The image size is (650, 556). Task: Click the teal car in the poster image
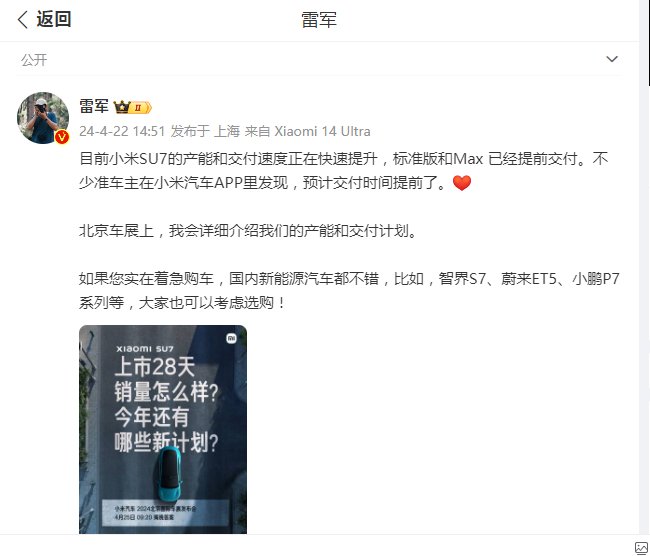(x=169, y=473)
